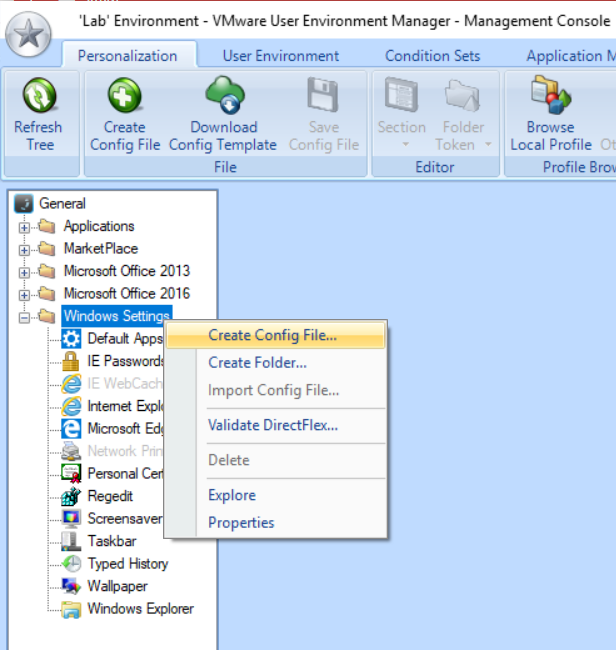616x650 pixels.
Task: Switch to the Condition Sets tab
Action: 432,56
